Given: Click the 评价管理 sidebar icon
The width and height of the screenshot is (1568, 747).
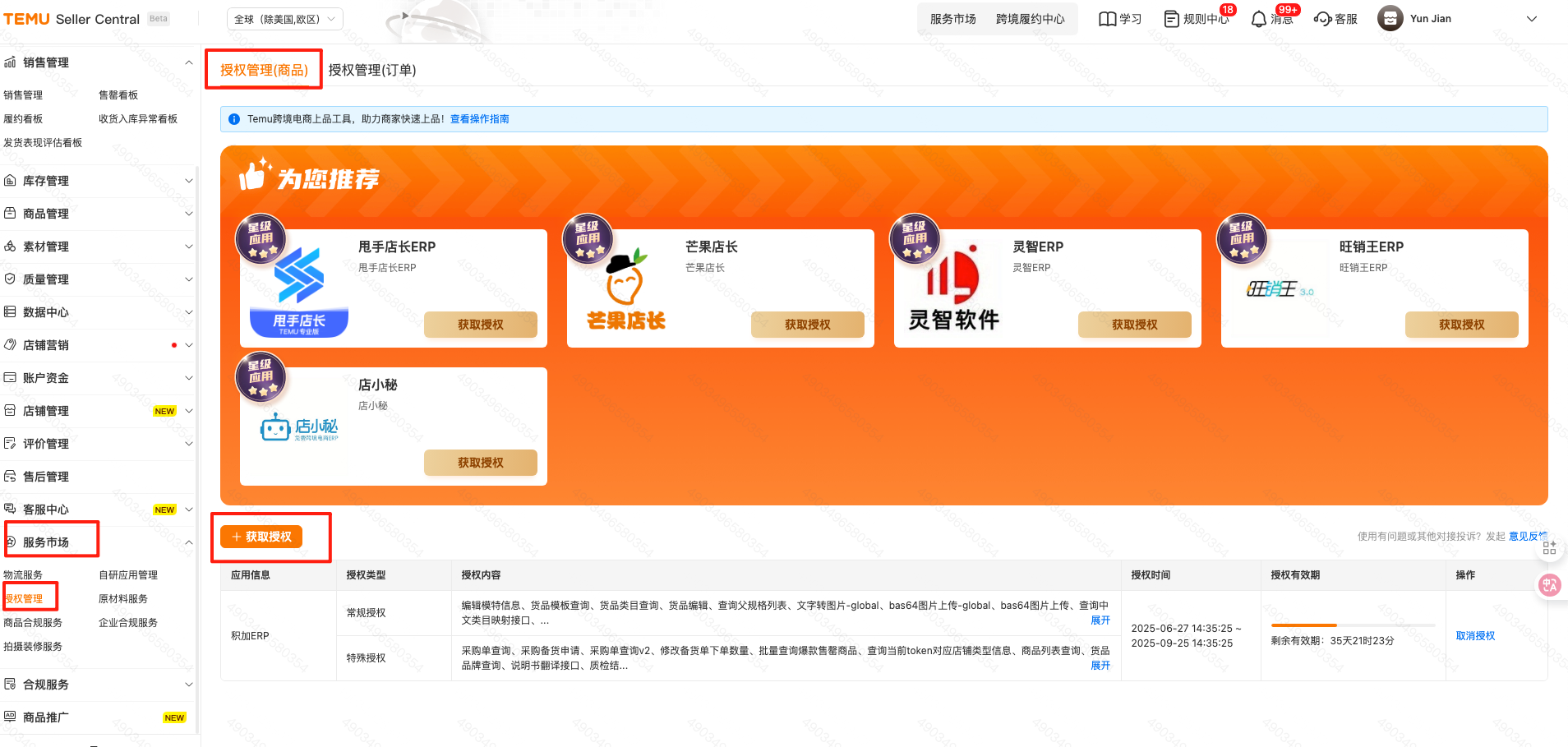Looking at the screenshot, I should pos(11,444).
